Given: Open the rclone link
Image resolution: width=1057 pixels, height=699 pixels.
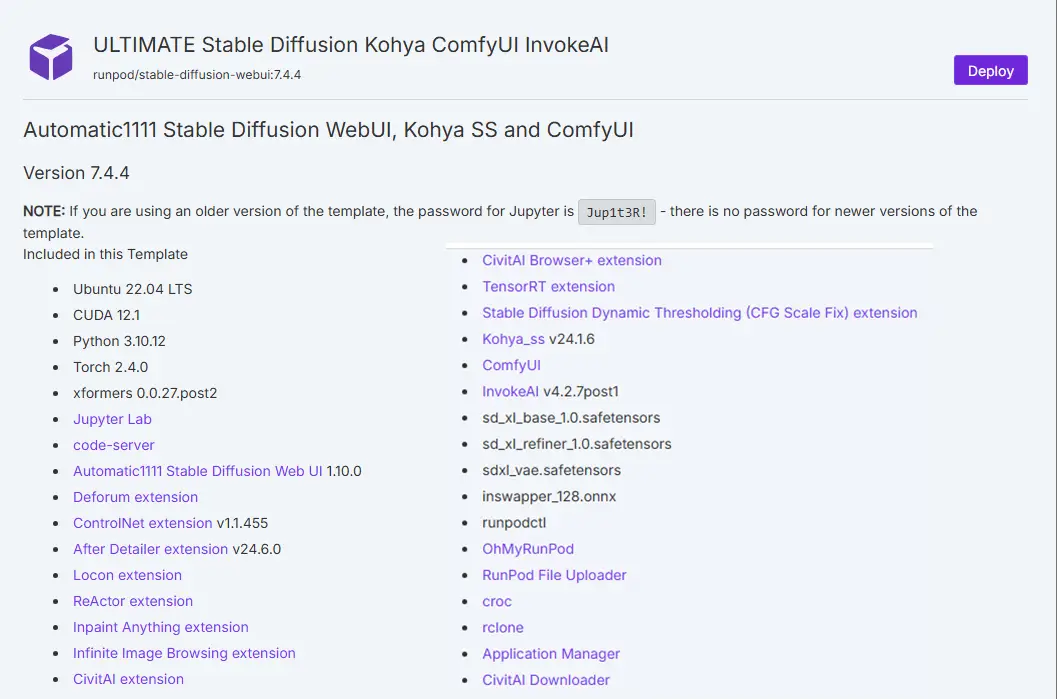Looking at the screenshot, I should tap(503, 628).
